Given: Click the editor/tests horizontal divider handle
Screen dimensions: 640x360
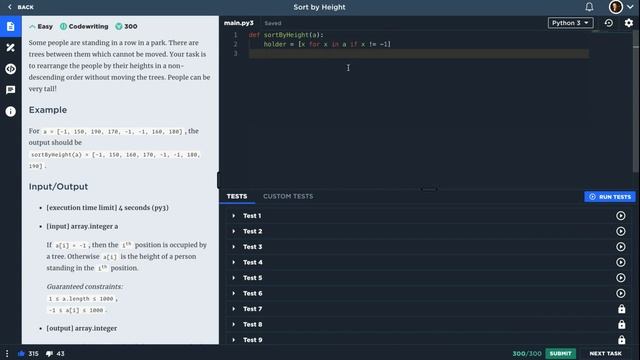Looking at the screenshot, I should (429, 189).
